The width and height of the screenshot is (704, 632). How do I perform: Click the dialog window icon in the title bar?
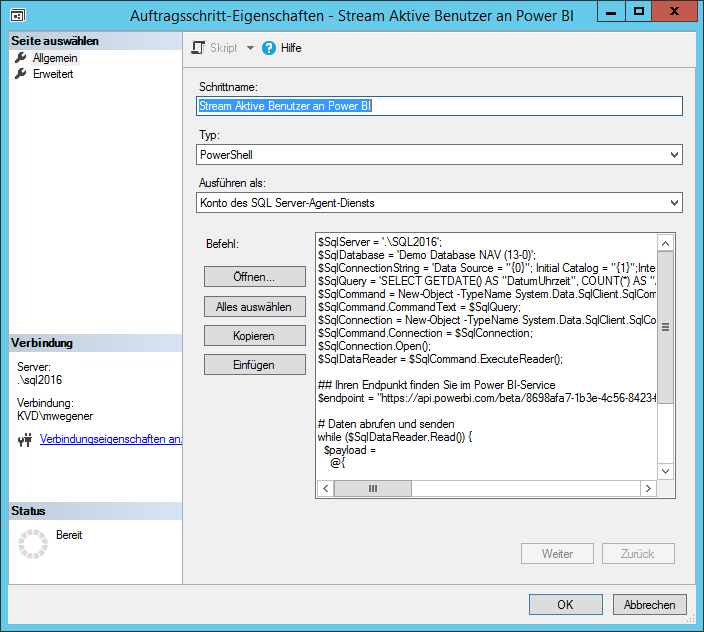click(x=18, y=15)
